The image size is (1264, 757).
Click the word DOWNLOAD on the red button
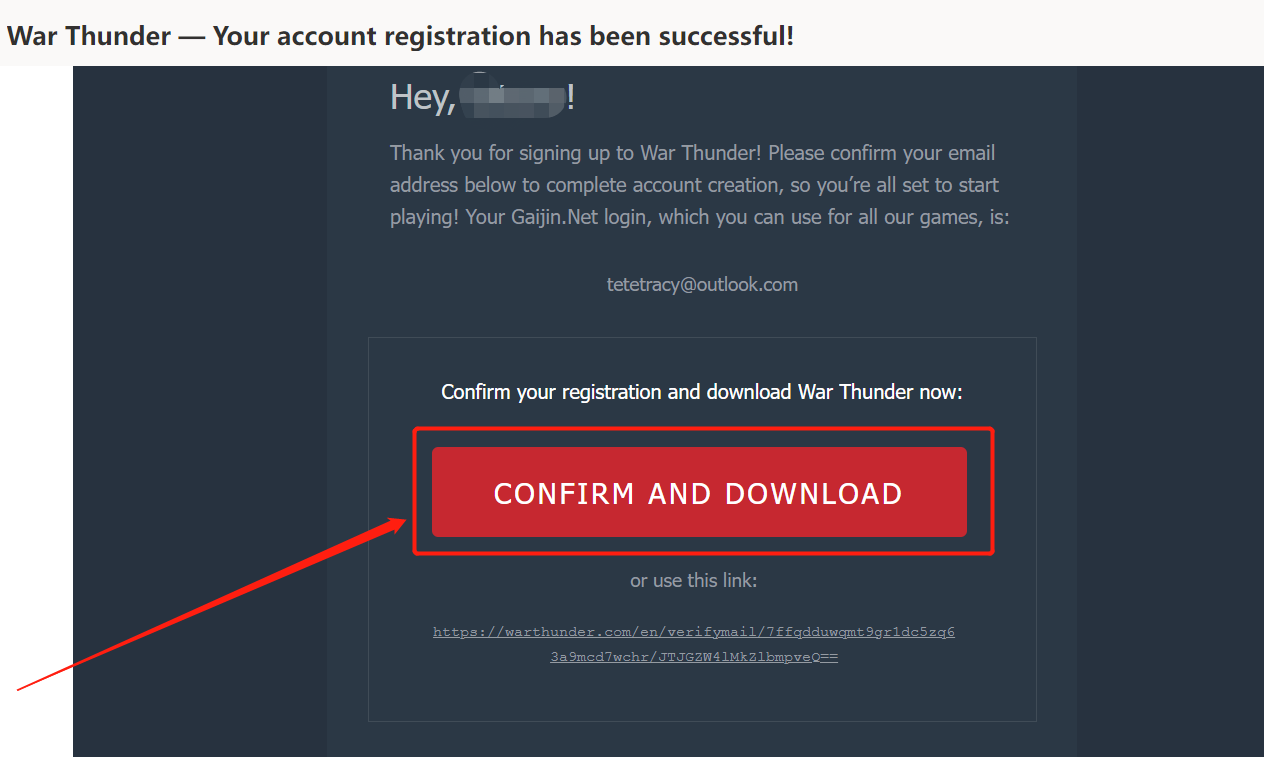pos(813,493)
